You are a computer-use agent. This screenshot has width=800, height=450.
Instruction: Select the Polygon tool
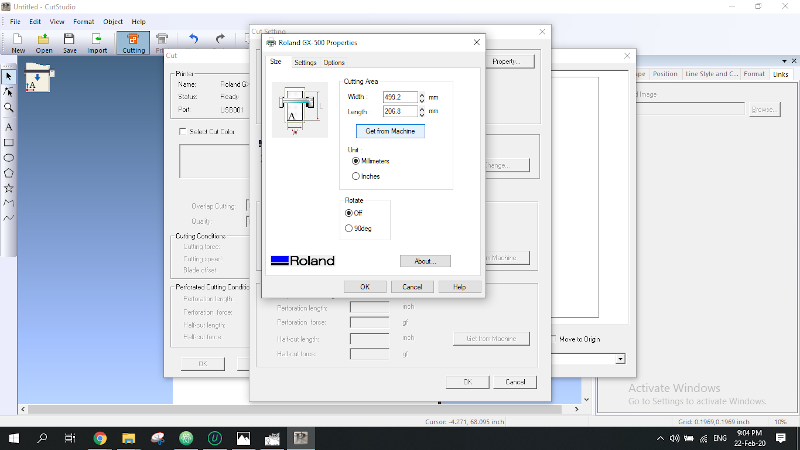click(9, 173)
